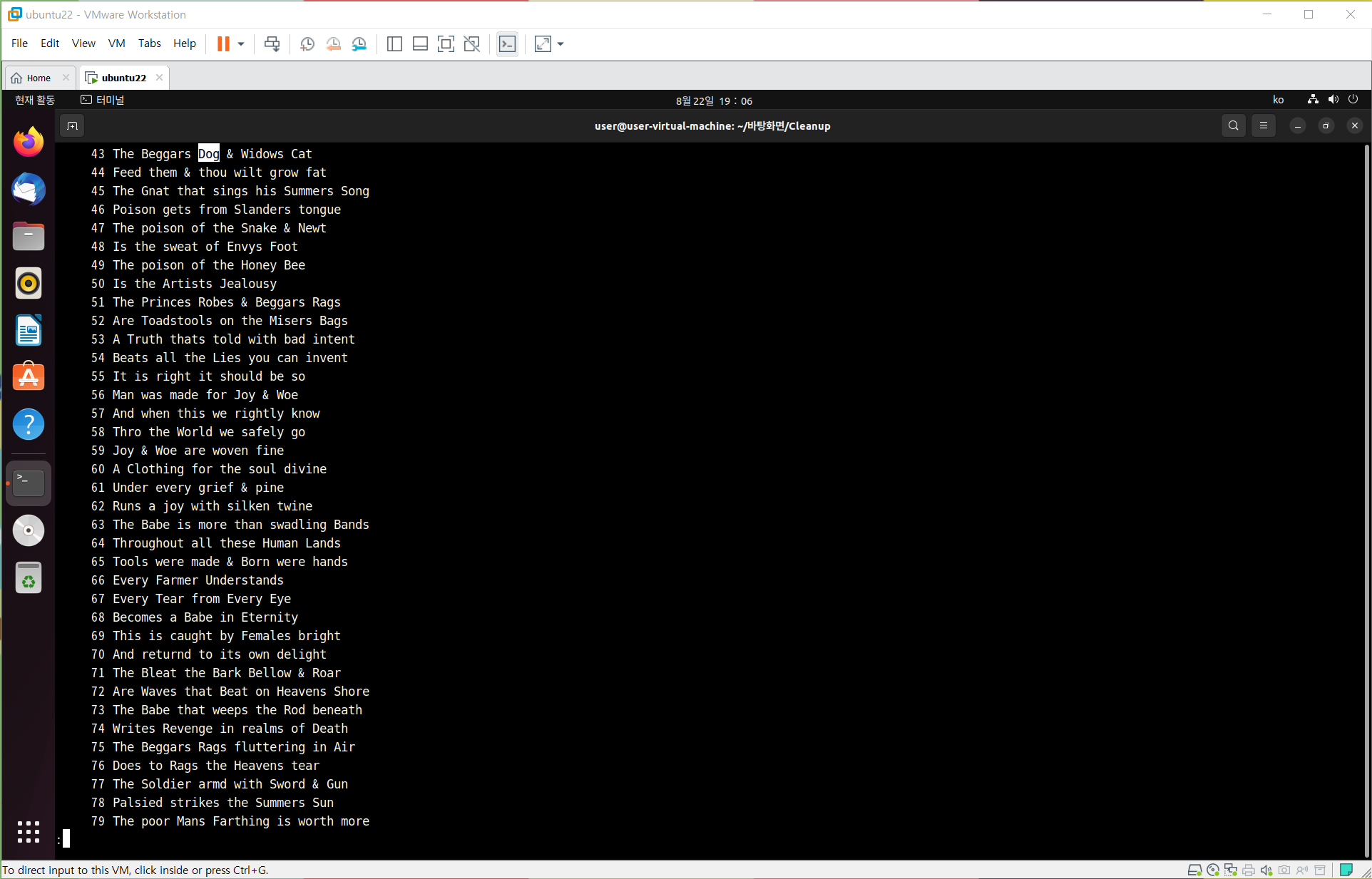
Task: Open the terminal hamburger menu
Action: [x=1264, y=126]
